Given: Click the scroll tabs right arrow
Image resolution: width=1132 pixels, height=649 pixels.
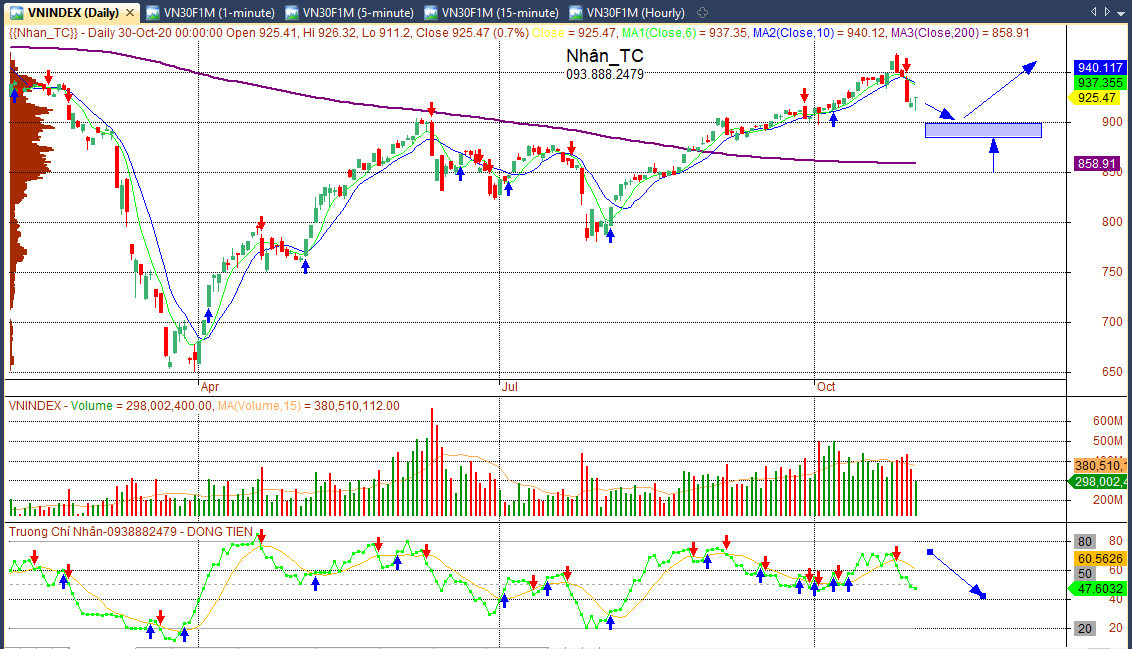Looking at the screenshot, I should click(1107, 12).
